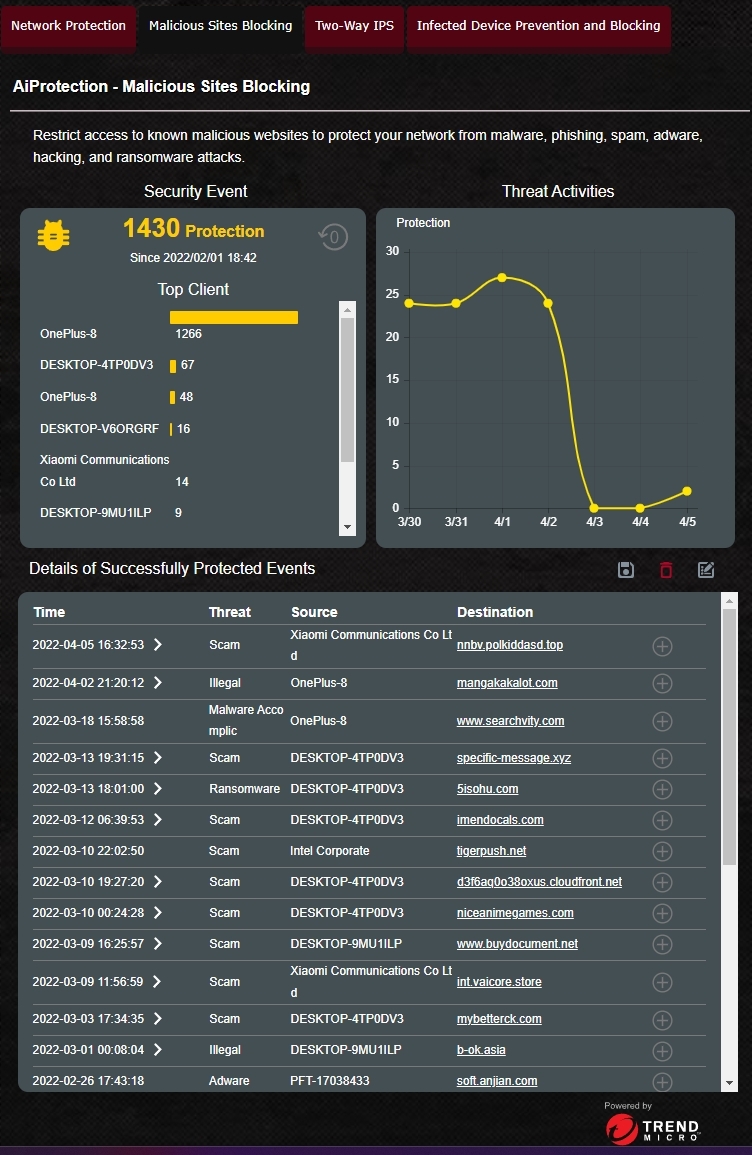Select DESKTOP-V6ORGRF in Top Client list
752x1155 pixels.
click(x=99, y=429)
